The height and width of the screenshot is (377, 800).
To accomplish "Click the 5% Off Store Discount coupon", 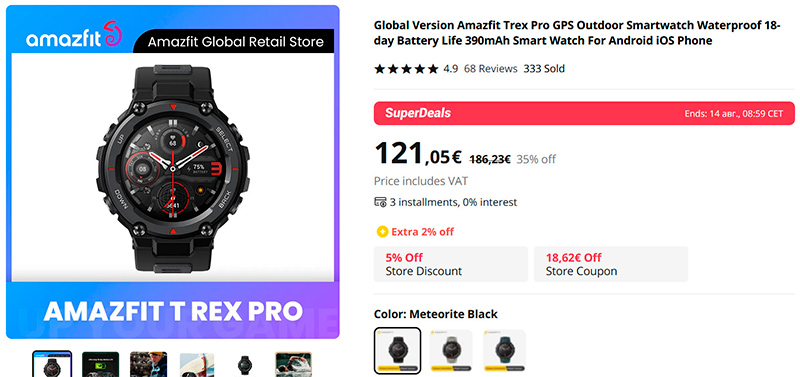I will [451, 264].
